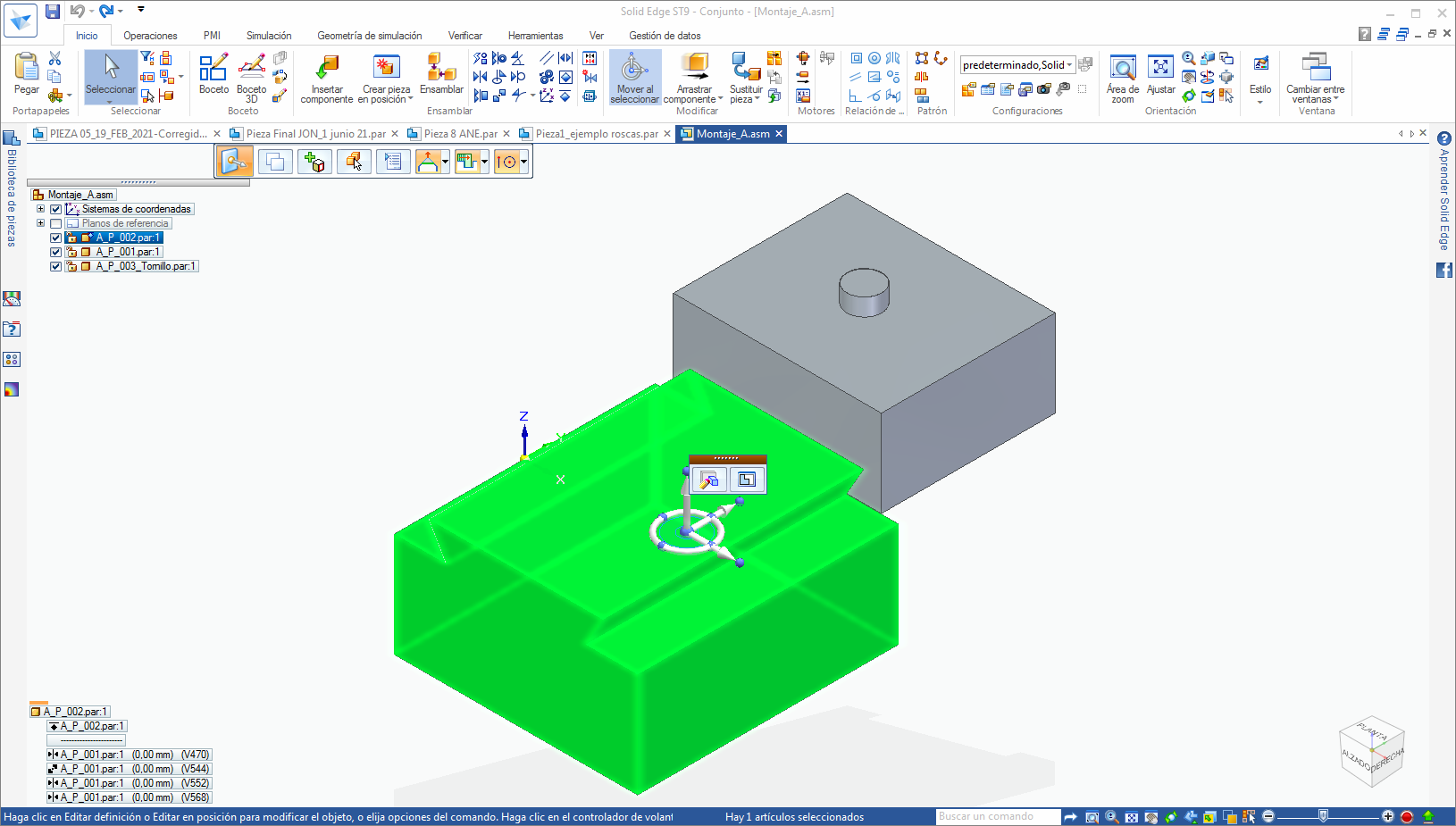This screenshot has width=1456, height=826.
Task: Click Ajustar view icon
Action: pos(1160,69)
